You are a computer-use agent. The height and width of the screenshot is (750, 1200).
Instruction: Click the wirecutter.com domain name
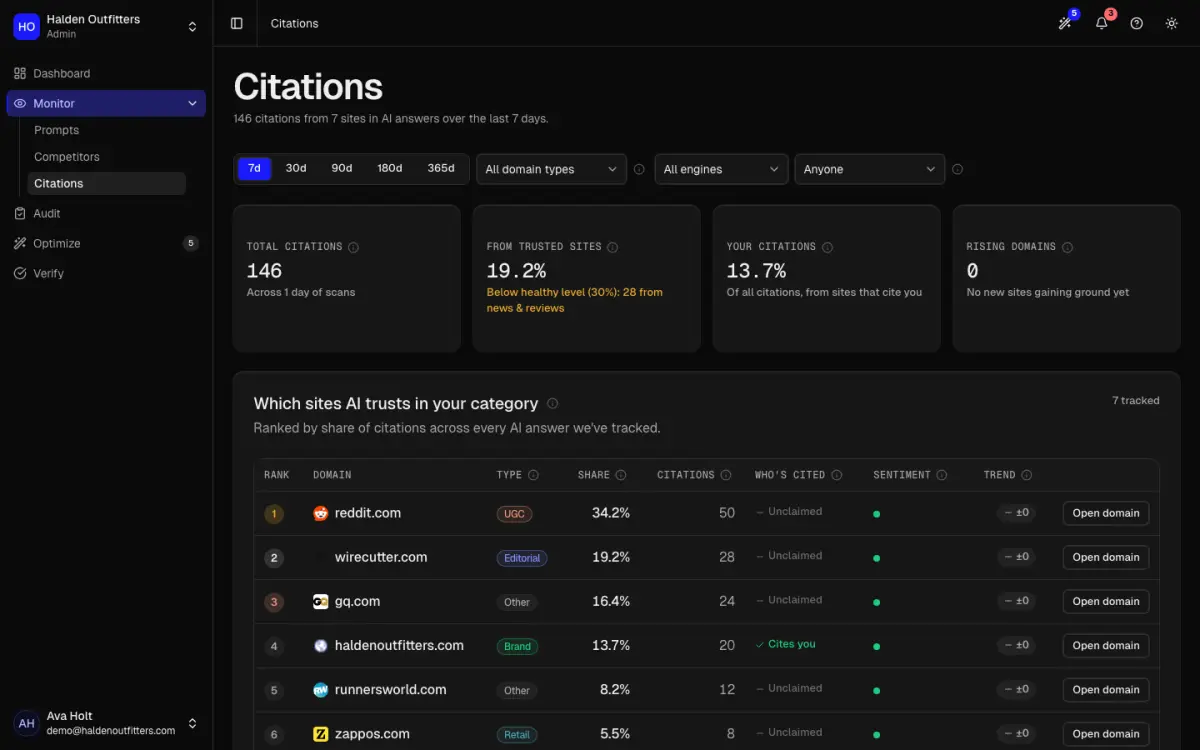pos(381,557)
